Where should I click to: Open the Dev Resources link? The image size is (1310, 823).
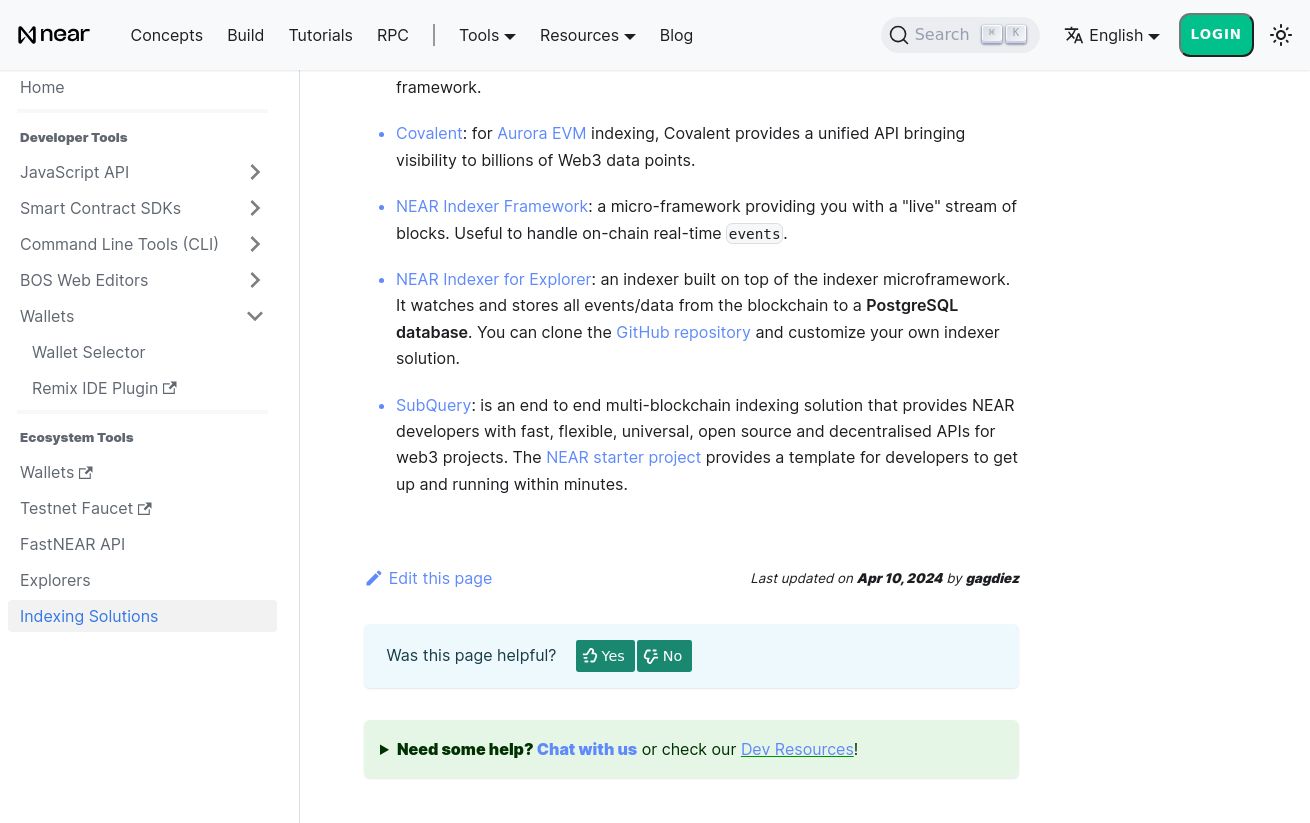[x=797, y=749]
